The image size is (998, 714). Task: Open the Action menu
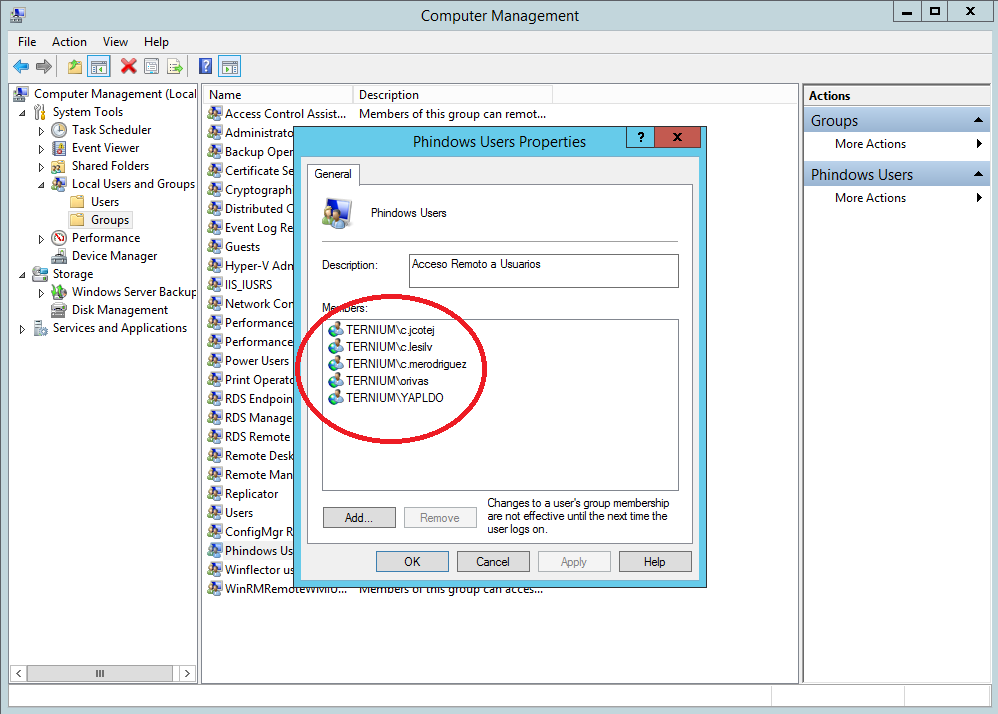(x=69, y=42)
